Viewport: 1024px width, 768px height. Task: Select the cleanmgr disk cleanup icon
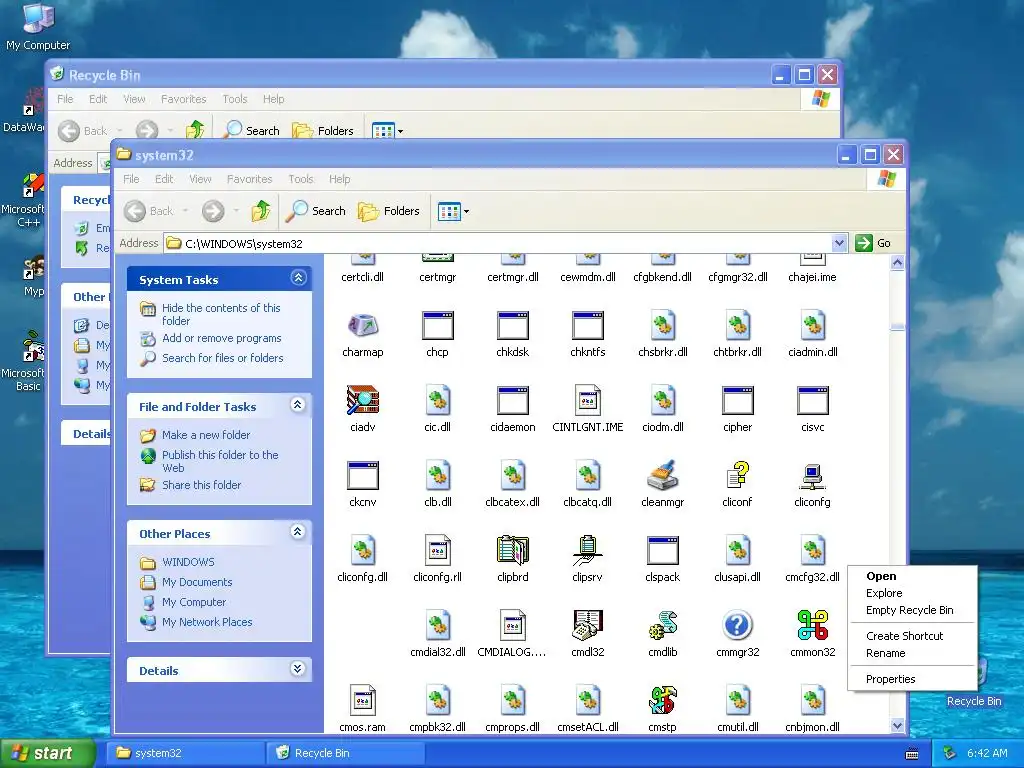(x=662, y=476)
